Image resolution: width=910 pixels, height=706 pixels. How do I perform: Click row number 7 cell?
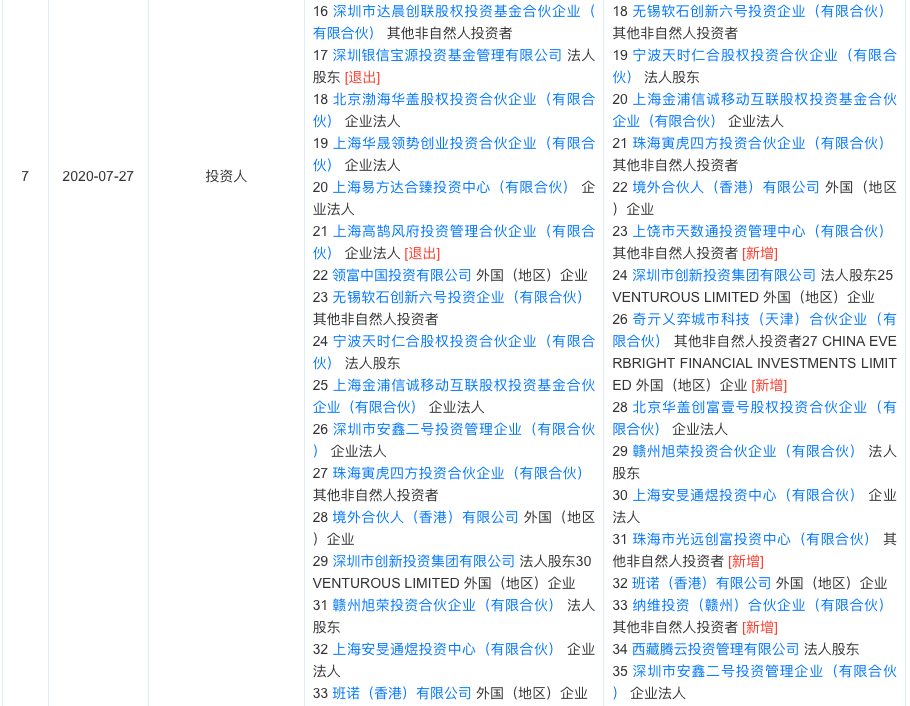tap(25, 176)
